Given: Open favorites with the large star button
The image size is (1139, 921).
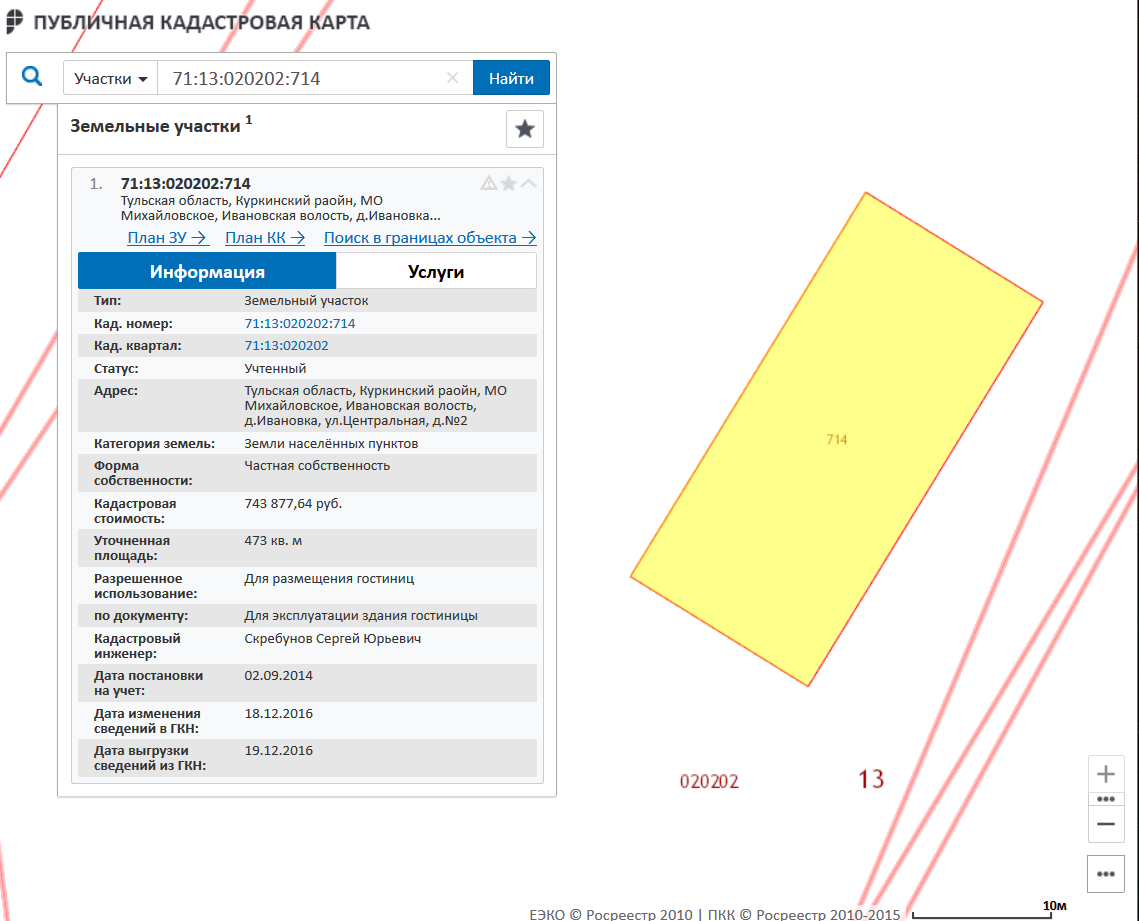Looking at the screenshot, I should 525,129.
